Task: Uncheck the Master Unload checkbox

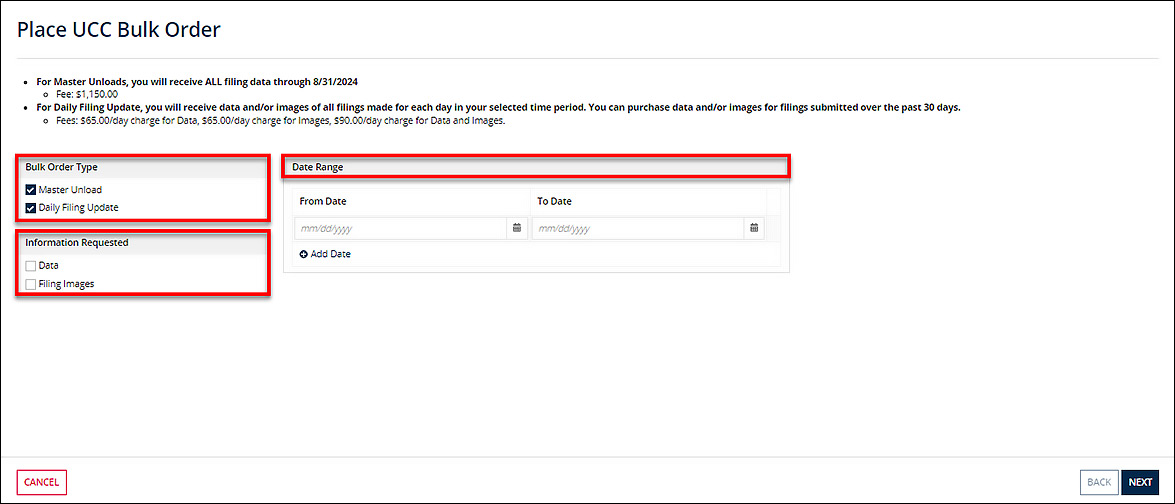Action: 31,190
